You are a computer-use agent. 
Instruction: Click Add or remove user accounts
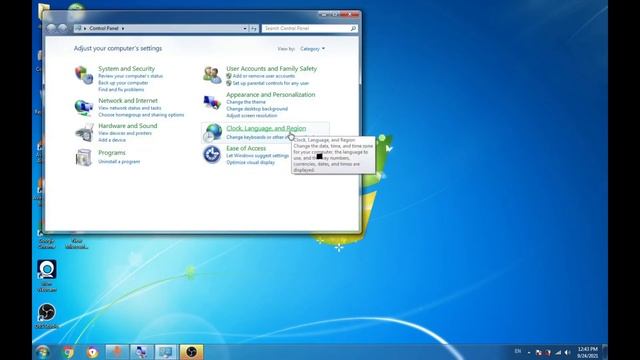point(264,76)
